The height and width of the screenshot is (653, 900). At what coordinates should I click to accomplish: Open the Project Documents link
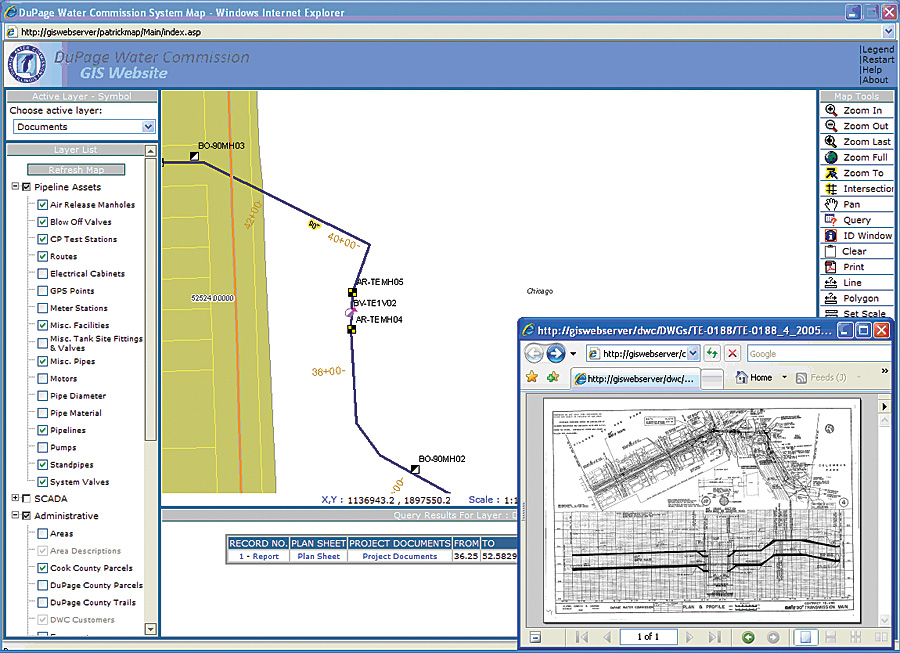[x=399, y=556]
